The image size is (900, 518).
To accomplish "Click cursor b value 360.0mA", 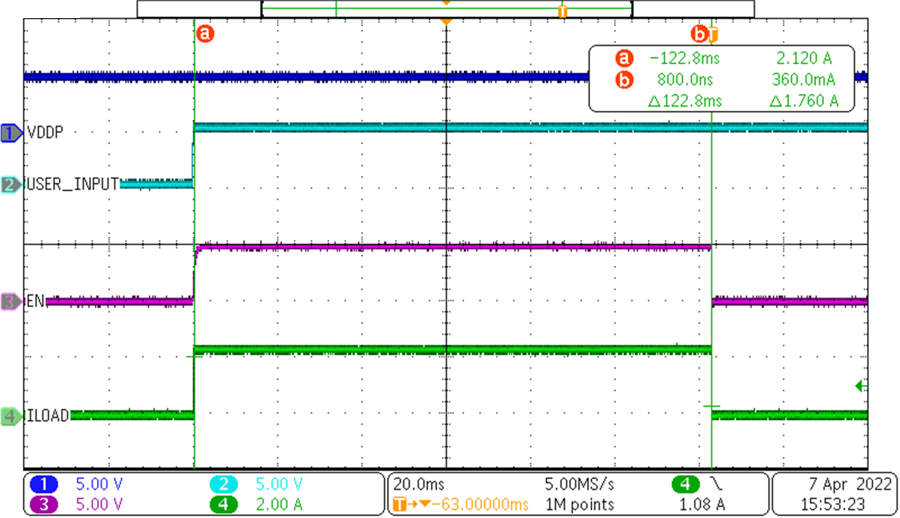I will click(x=804, y=79).
